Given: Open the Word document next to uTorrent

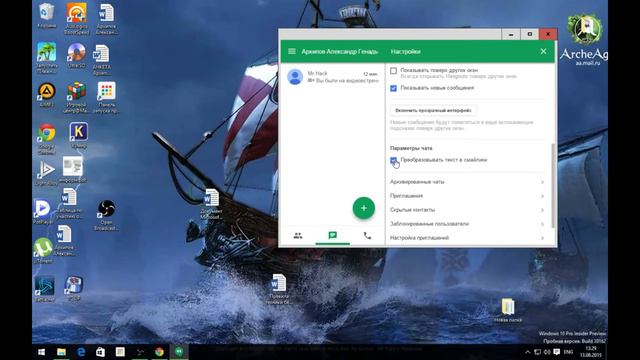Looking at the screenshot, I should [x=64, y=241].
